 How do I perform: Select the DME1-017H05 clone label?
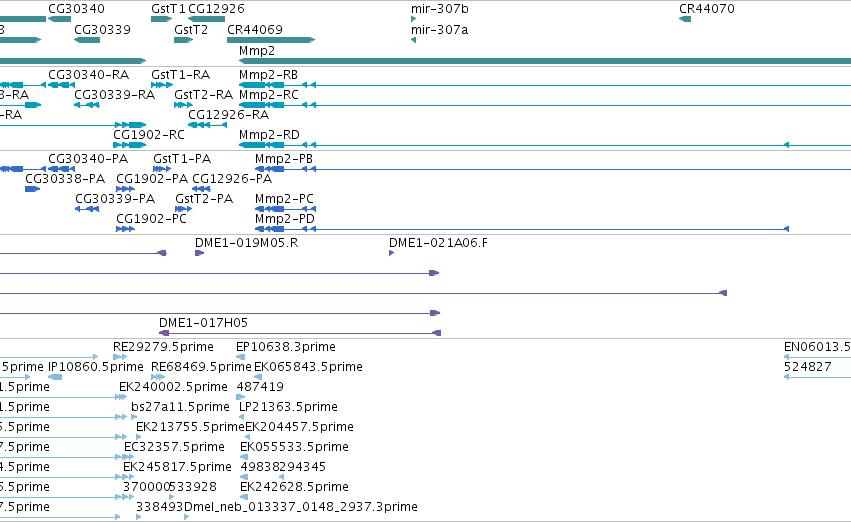pos(204,323)
